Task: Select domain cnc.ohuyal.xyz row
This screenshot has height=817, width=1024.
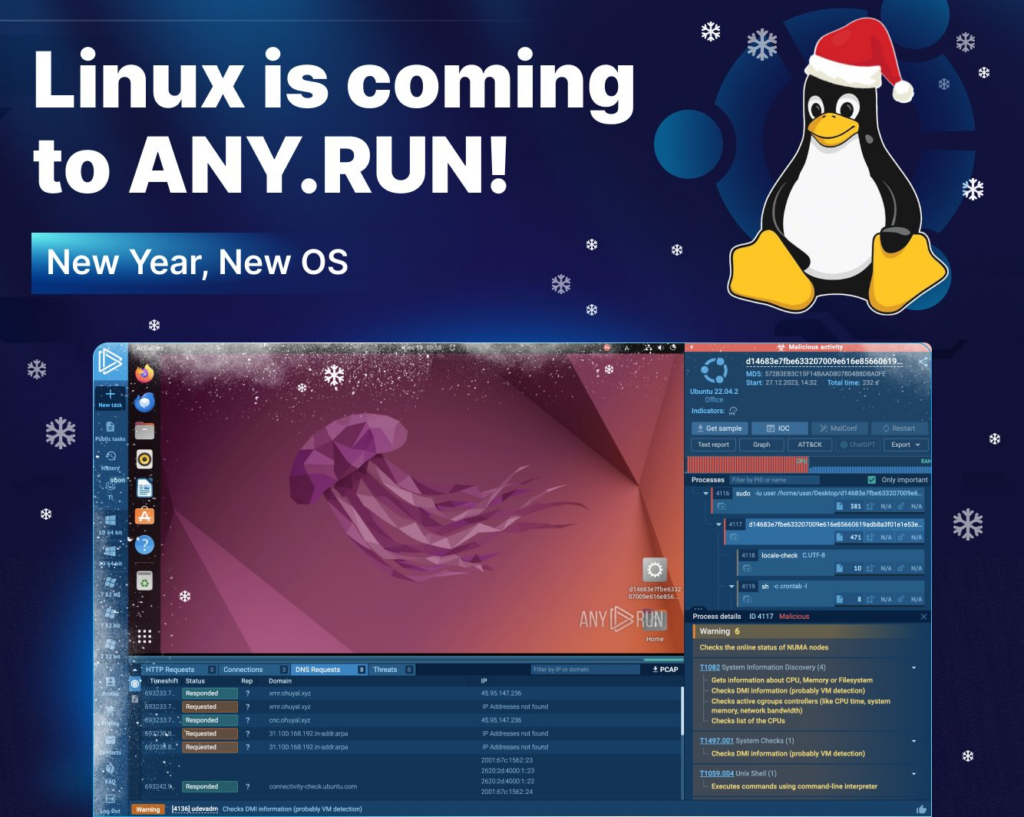Action: pos(411,720)
